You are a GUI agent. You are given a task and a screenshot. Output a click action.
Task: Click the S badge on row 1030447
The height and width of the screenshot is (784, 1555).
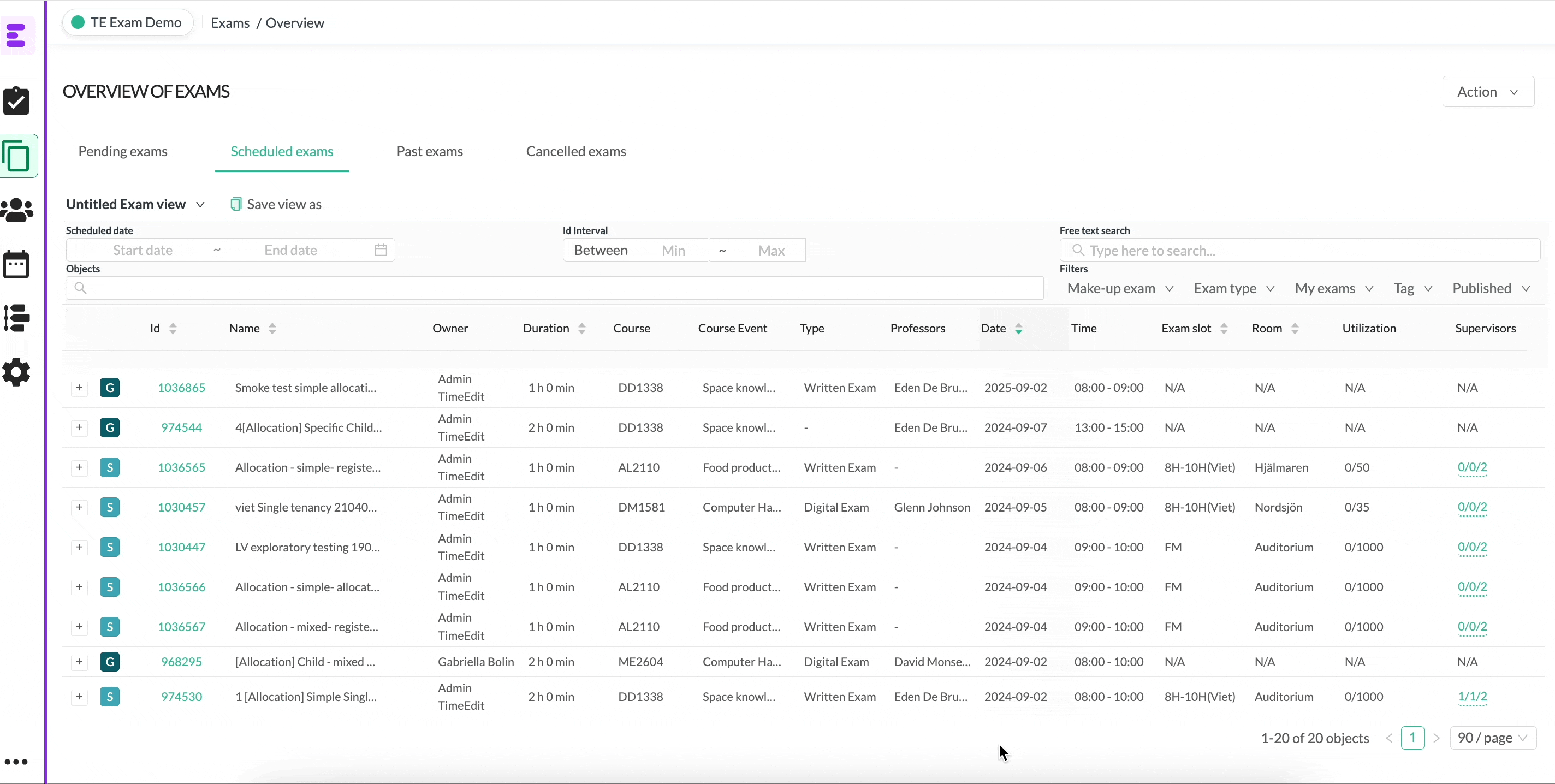(x=110, y=547)
